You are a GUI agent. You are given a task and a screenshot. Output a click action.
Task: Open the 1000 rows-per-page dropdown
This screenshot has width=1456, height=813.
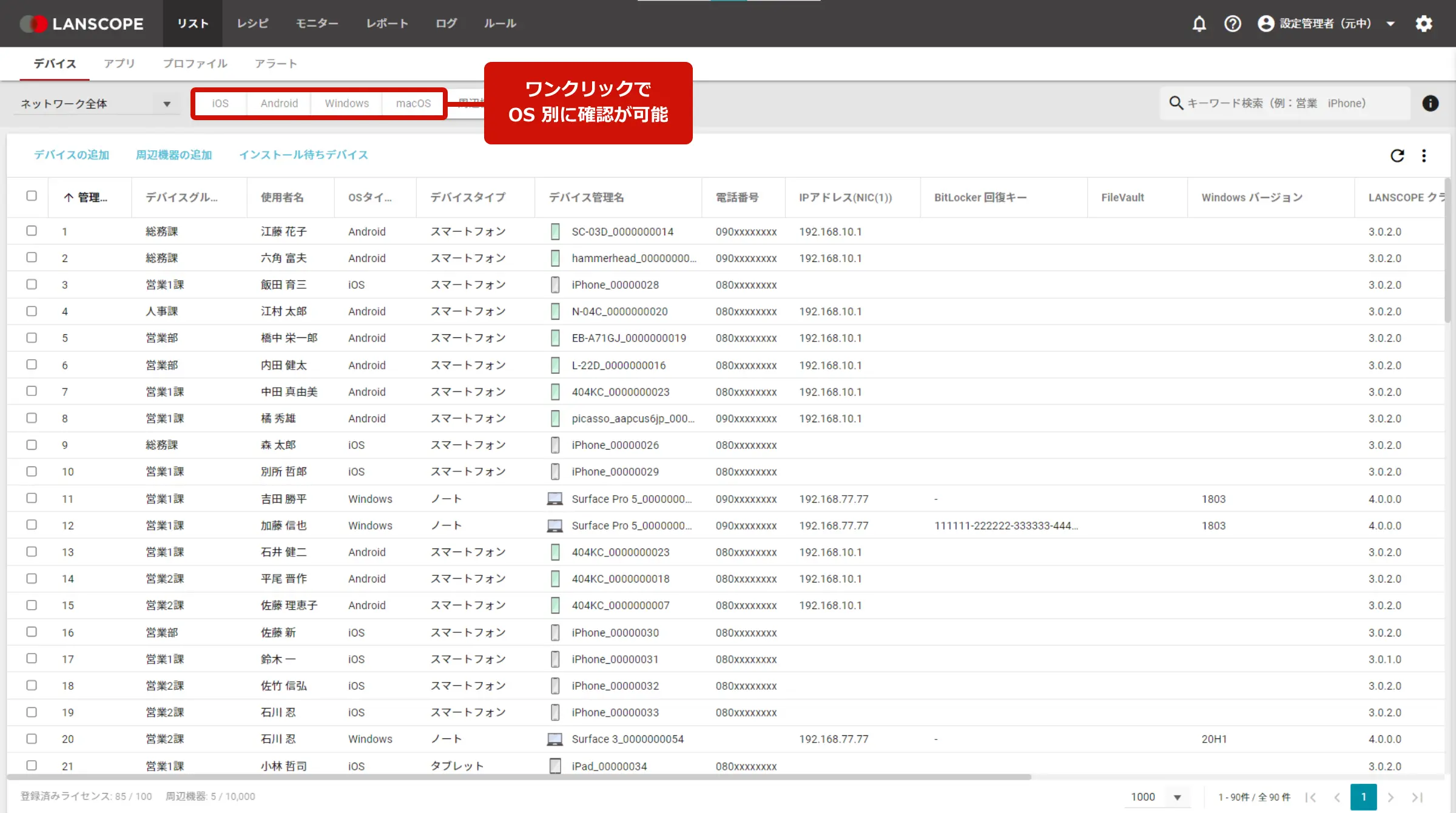(1177, 797)
